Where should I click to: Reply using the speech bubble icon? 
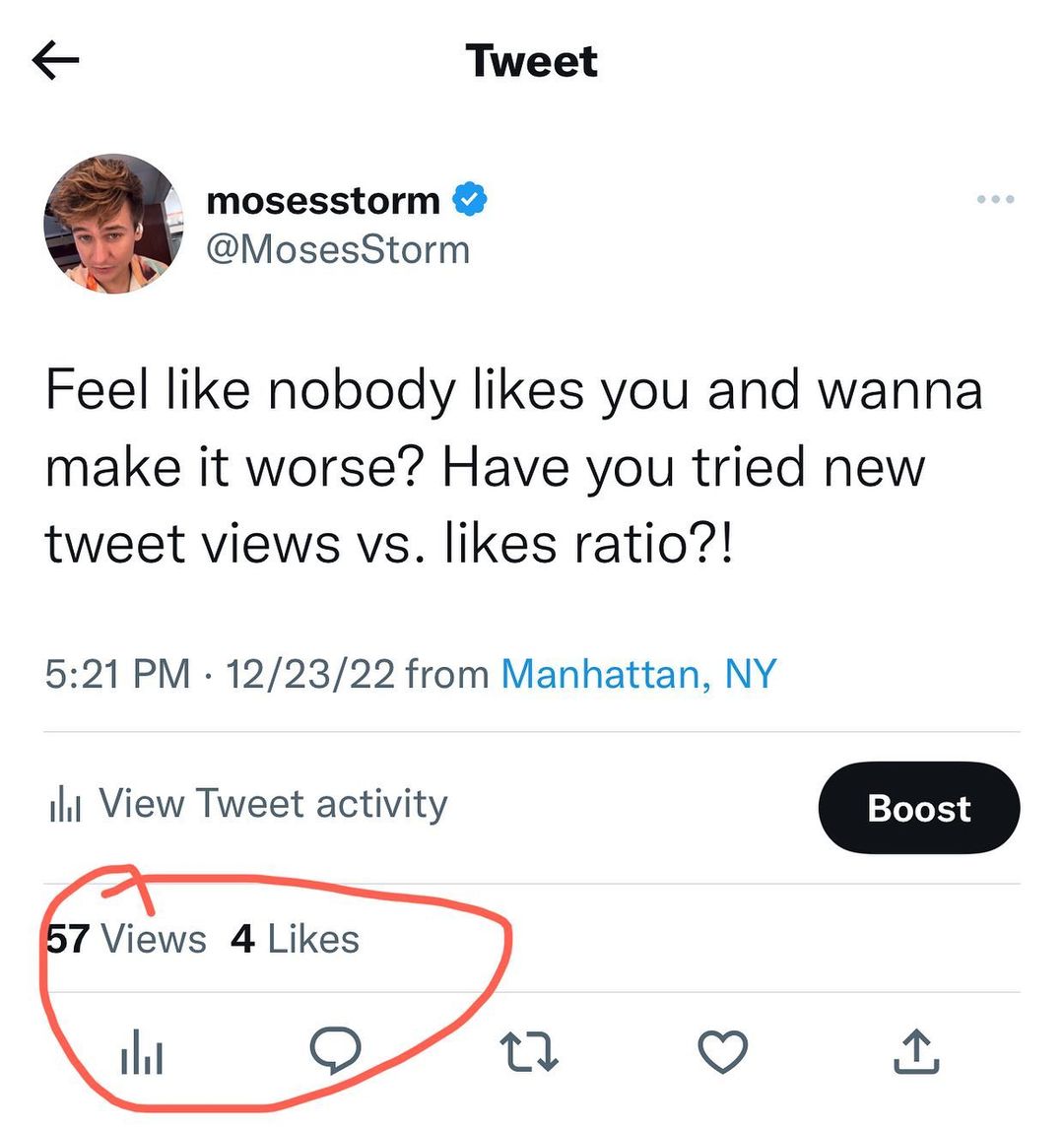point(335,1050)
